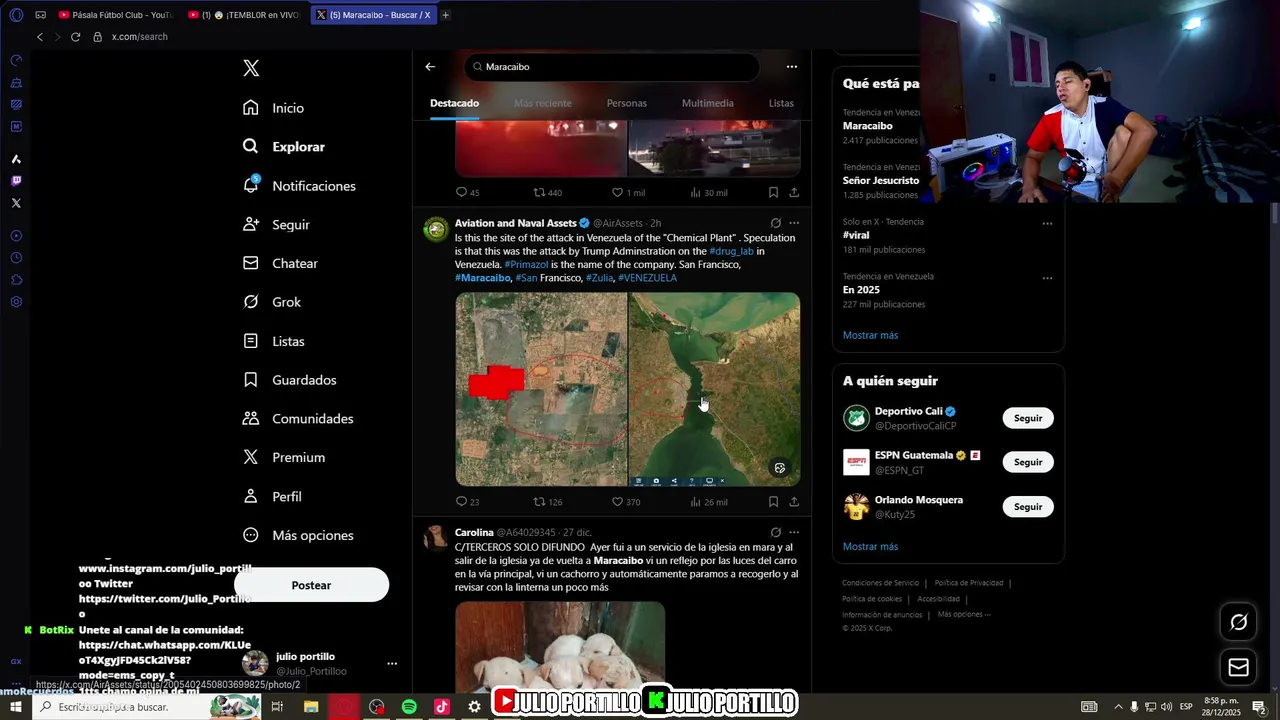Reply to post with 45 comments
The height and width of the screenshot is (720, 1280).
pyautogui.click(x=467, y=192)
